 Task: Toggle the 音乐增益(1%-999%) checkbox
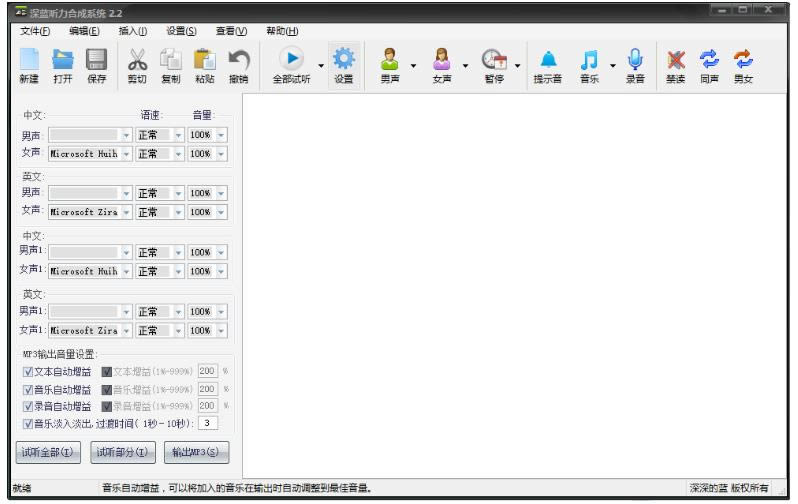[x=106, y=390]
